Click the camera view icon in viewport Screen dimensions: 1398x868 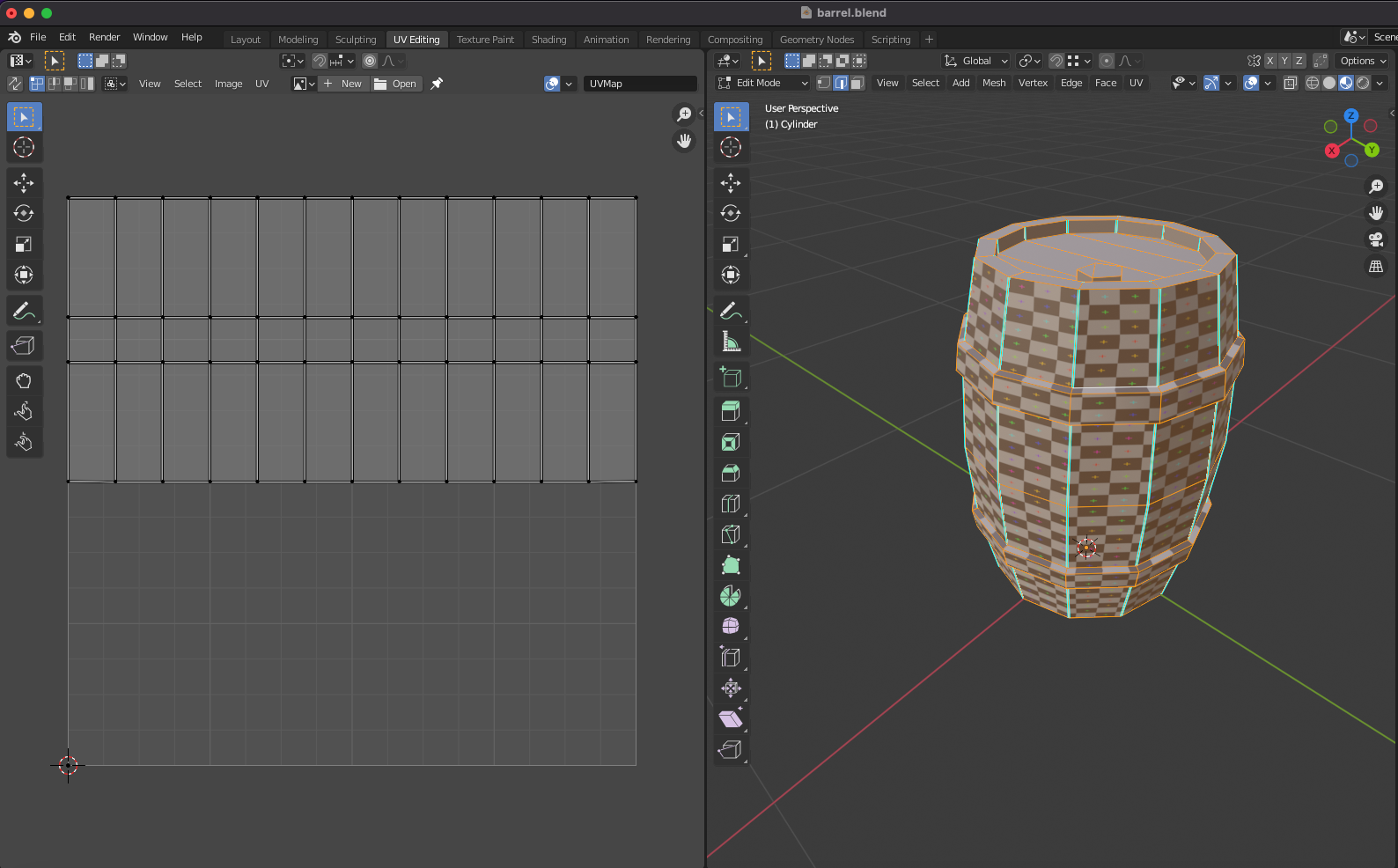[1375, 239]
